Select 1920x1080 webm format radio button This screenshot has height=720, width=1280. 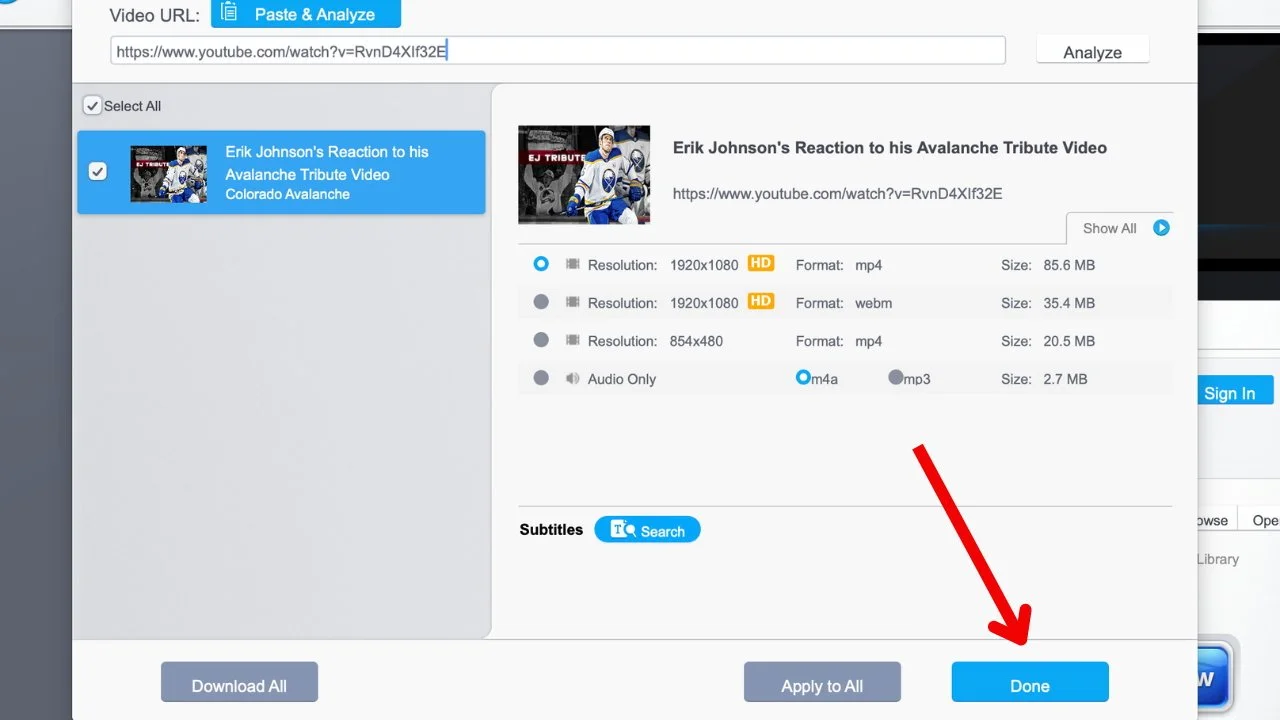coord(541,302)
